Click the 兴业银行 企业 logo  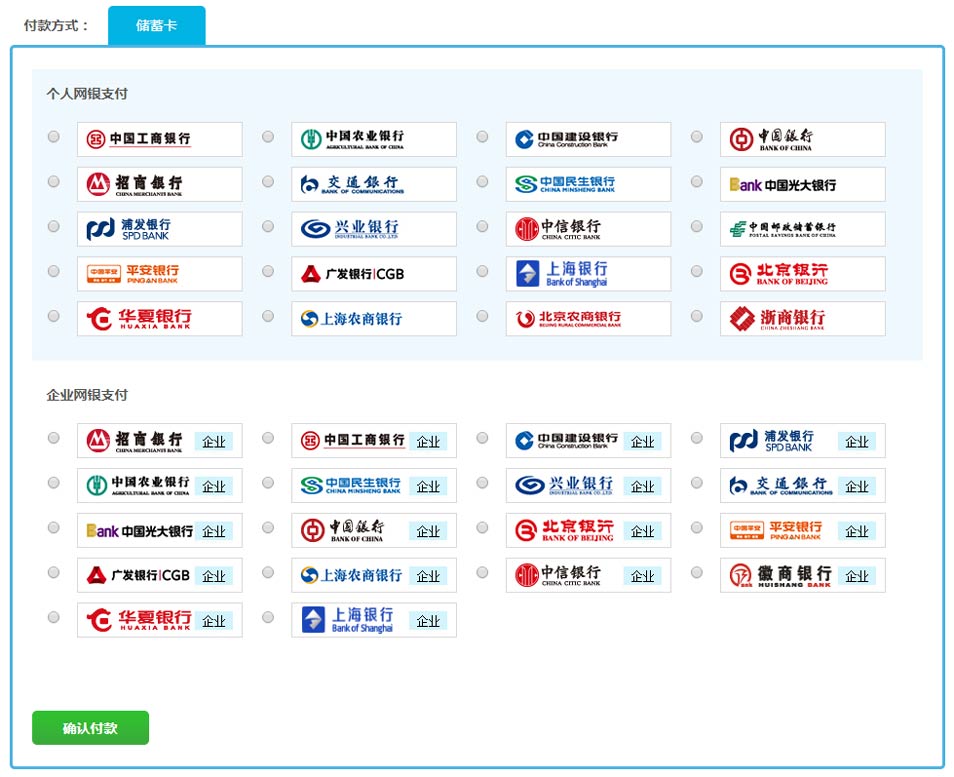click(x=588, y=486)
